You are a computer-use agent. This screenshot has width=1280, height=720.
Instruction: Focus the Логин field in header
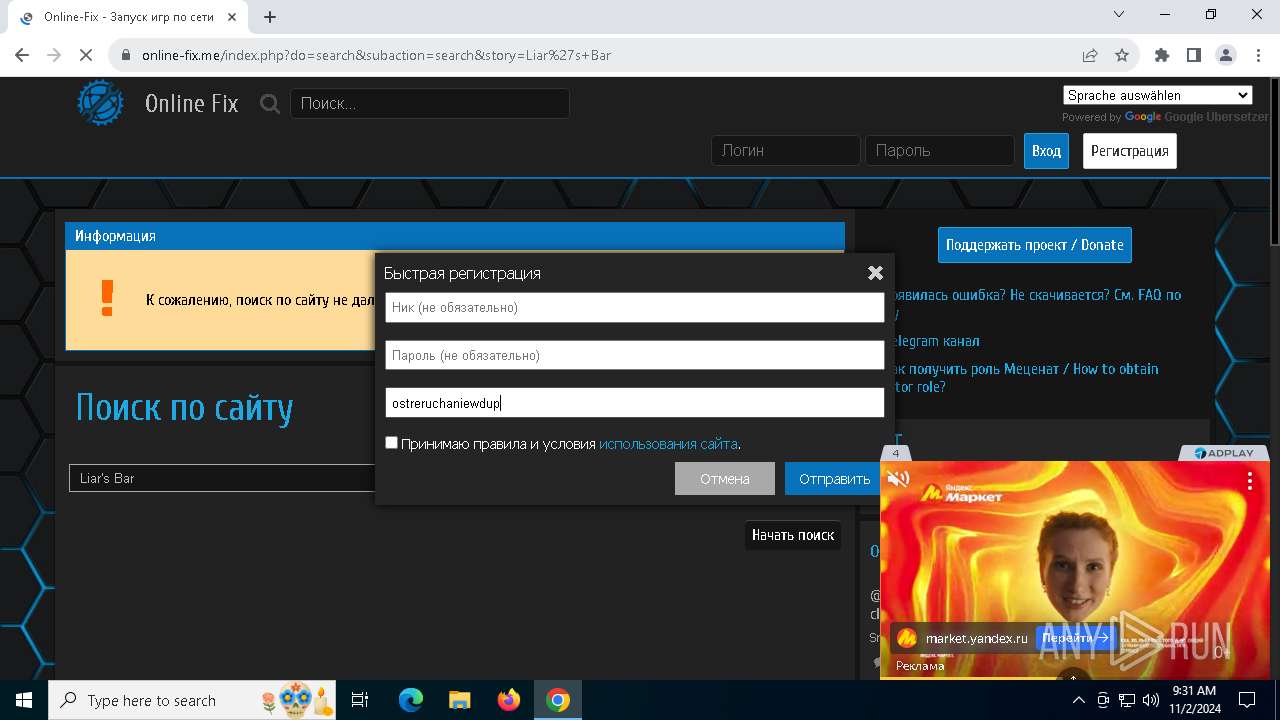click(786, 151)
